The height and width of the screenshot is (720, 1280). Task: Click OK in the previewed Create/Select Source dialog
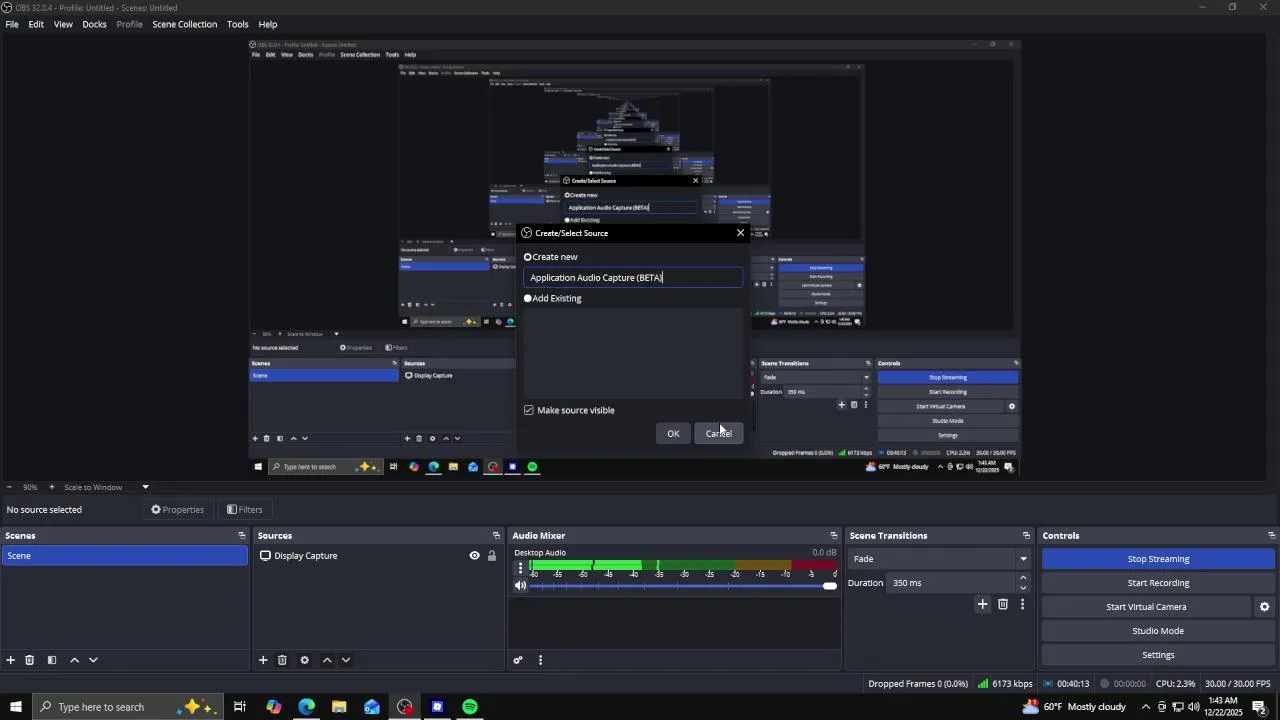click(x=673, y=433)
